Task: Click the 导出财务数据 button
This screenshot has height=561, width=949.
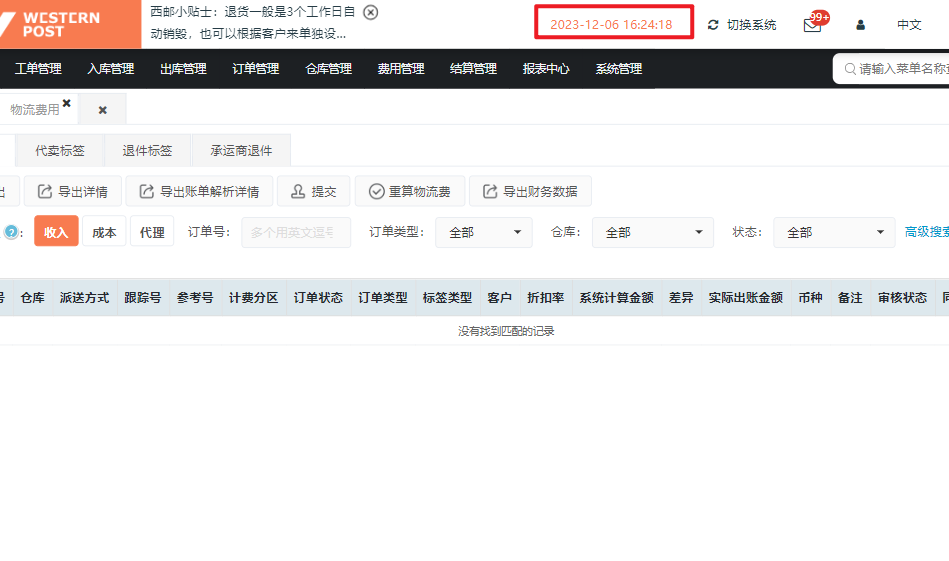Action: point(530,192)
